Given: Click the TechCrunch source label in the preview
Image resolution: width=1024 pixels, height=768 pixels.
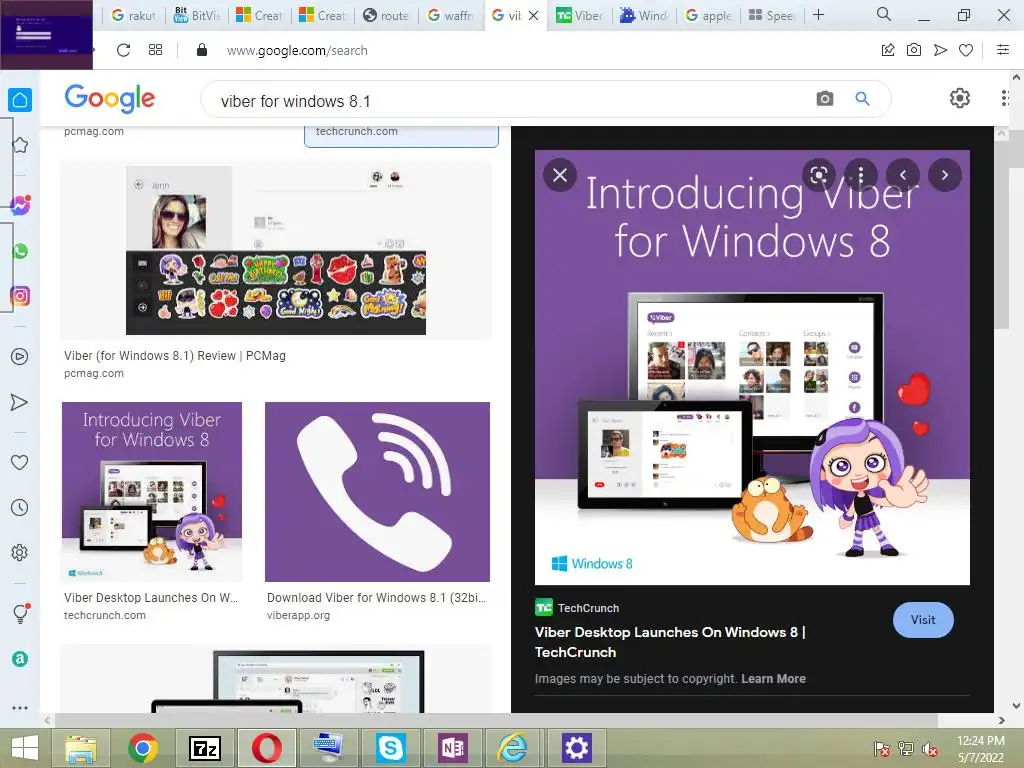Looking at the screenshot, I should click(x=577, y=607).
